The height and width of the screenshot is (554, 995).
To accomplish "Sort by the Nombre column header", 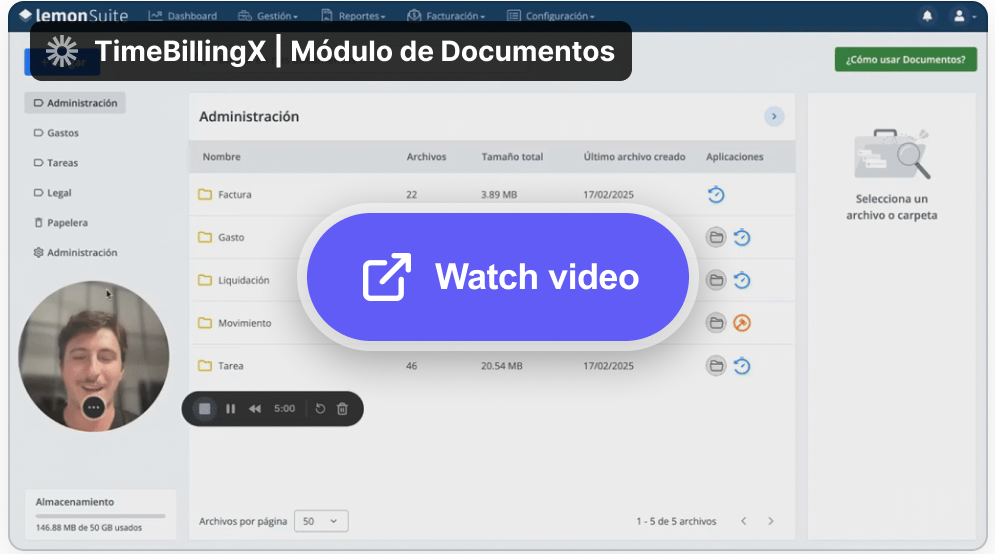I will pyautogui.click(x=221, y=157).
